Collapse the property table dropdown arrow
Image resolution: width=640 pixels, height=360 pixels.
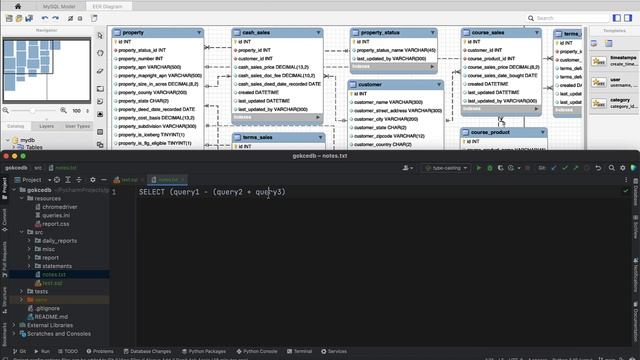[x=199, y=33]
